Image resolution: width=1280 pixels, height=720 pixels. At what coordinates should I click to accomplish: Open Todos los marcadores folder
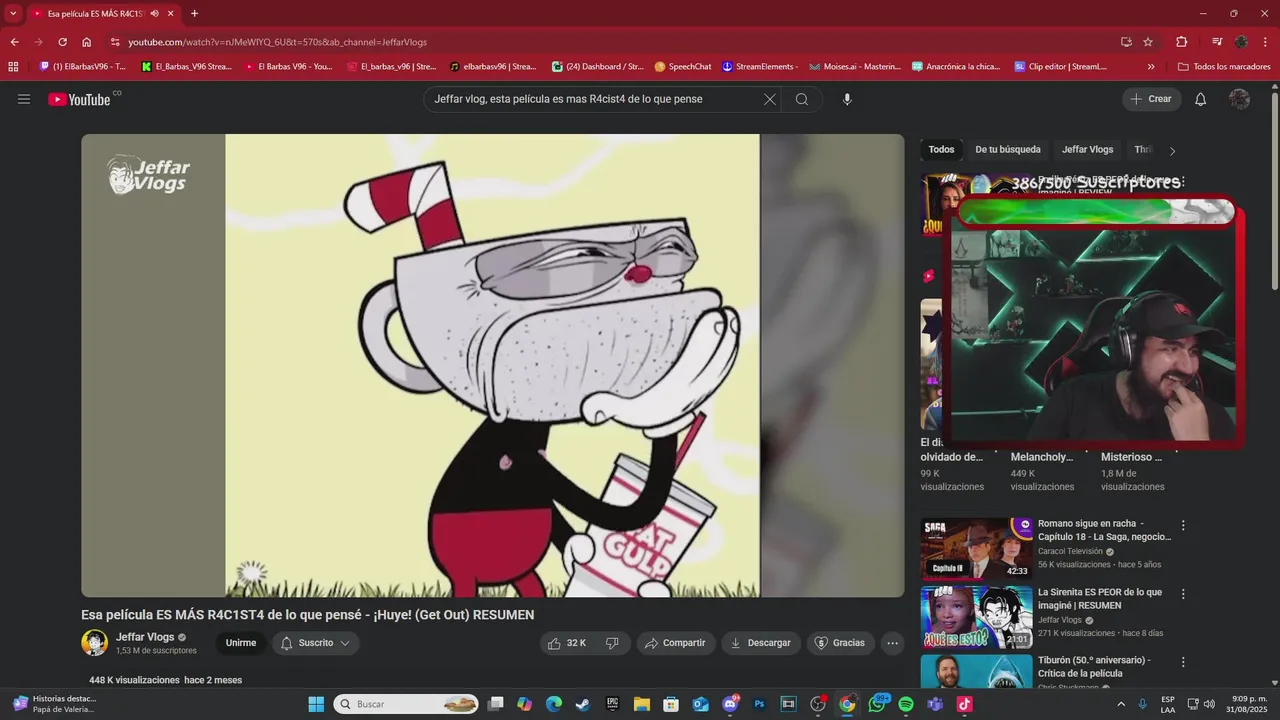(1224, 67)
